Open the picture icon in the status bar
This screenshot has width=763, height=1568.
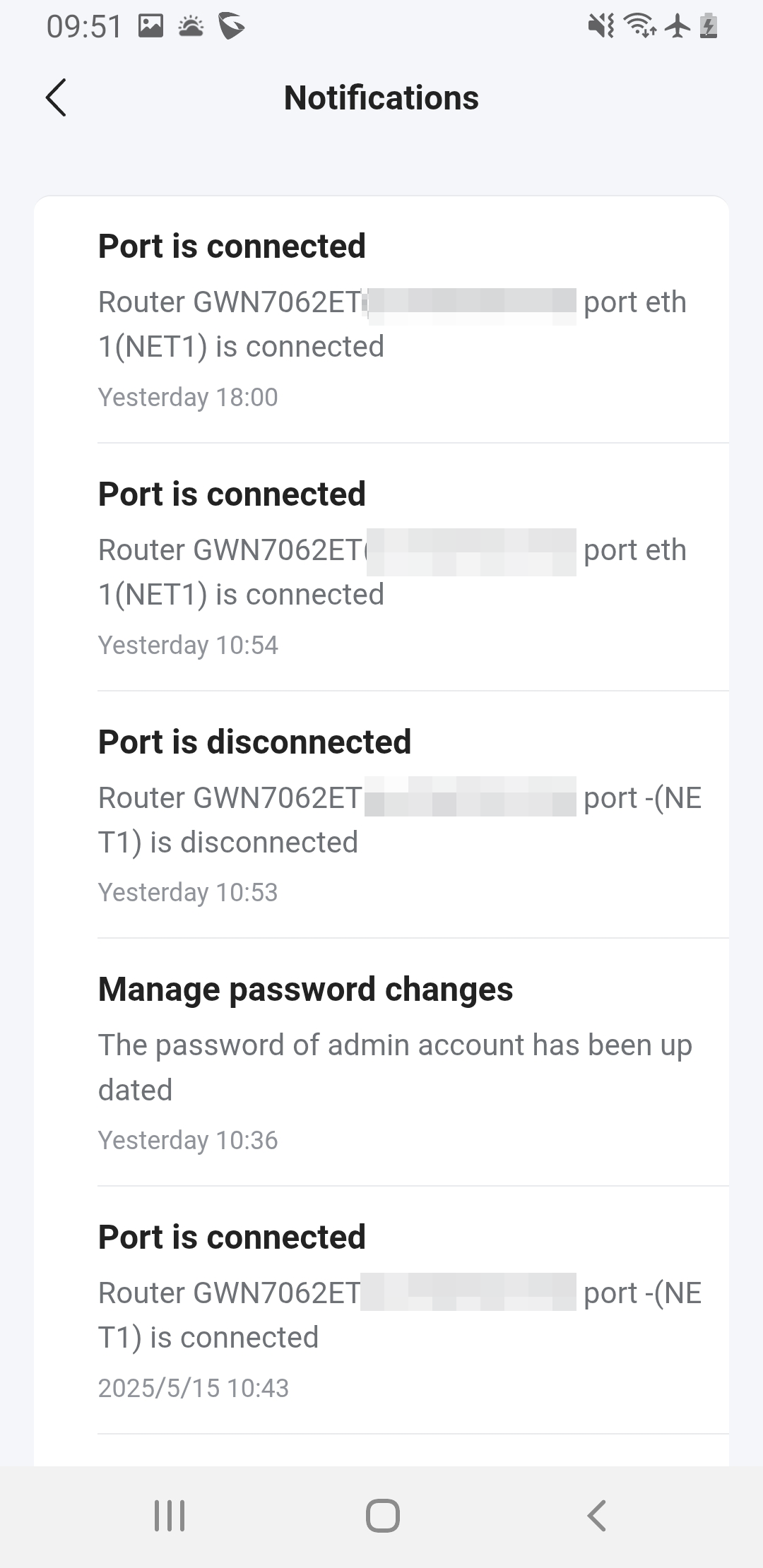point(150,27)
